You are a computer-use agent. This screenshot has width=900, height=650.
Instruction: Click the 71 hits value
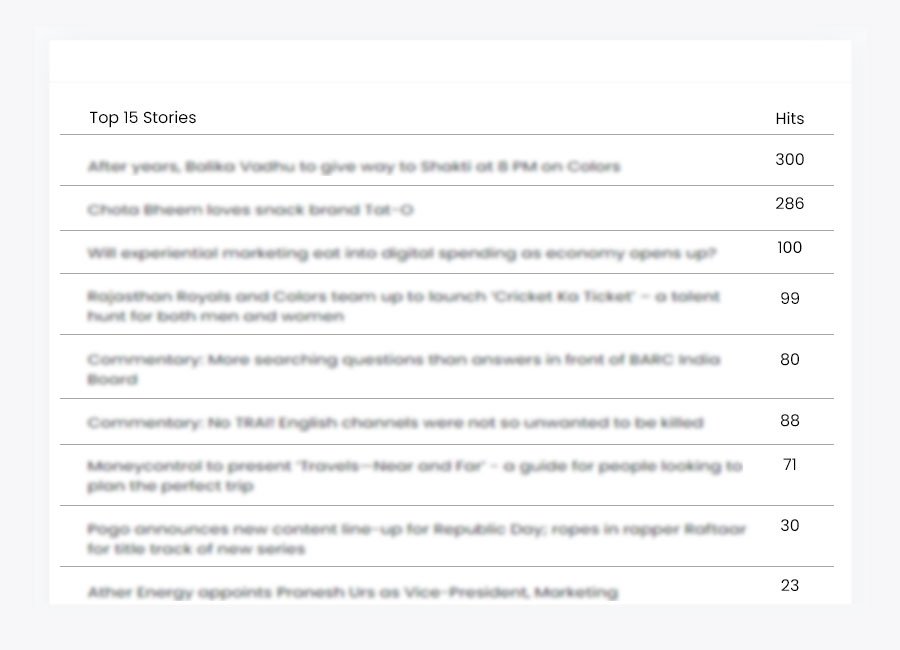tap(790, 465)
